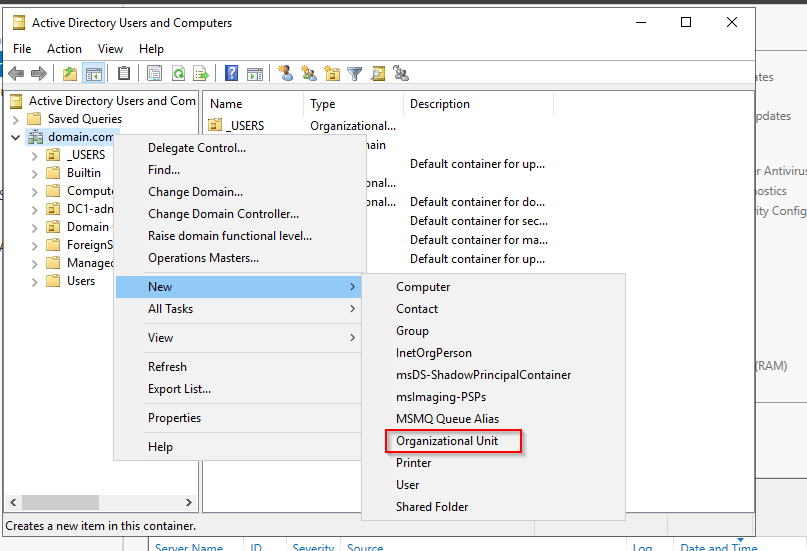Sort by the Name column header

tap(253, 104)
